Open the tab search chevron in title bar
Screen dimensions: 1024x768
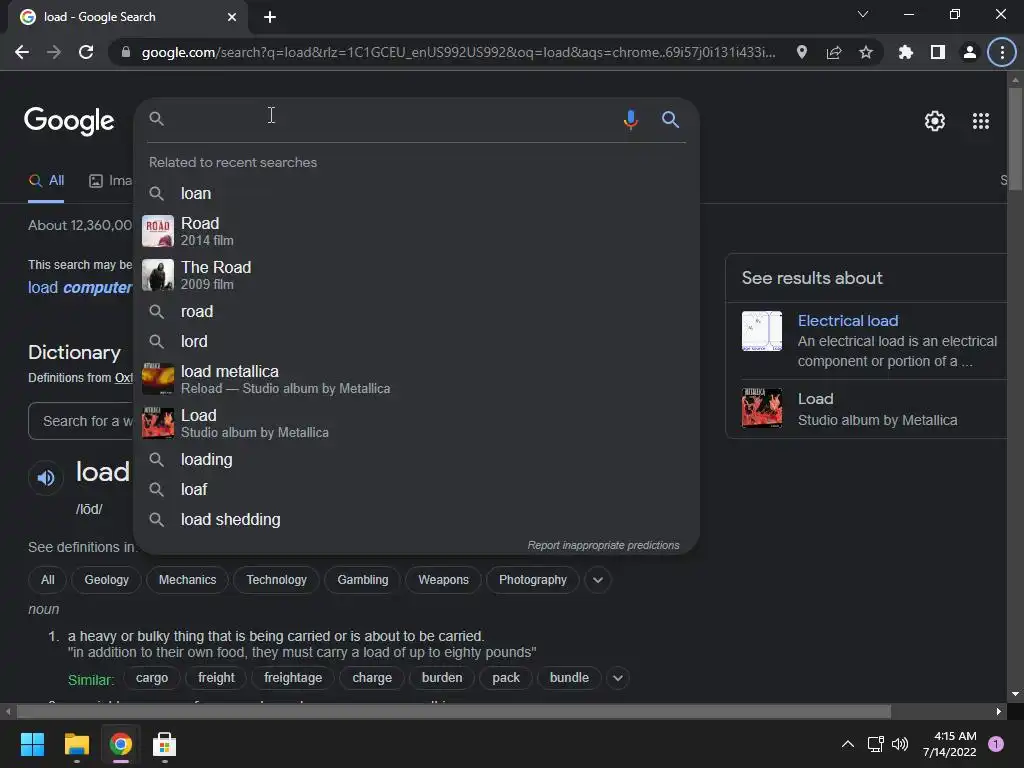(x=863, y=14)
